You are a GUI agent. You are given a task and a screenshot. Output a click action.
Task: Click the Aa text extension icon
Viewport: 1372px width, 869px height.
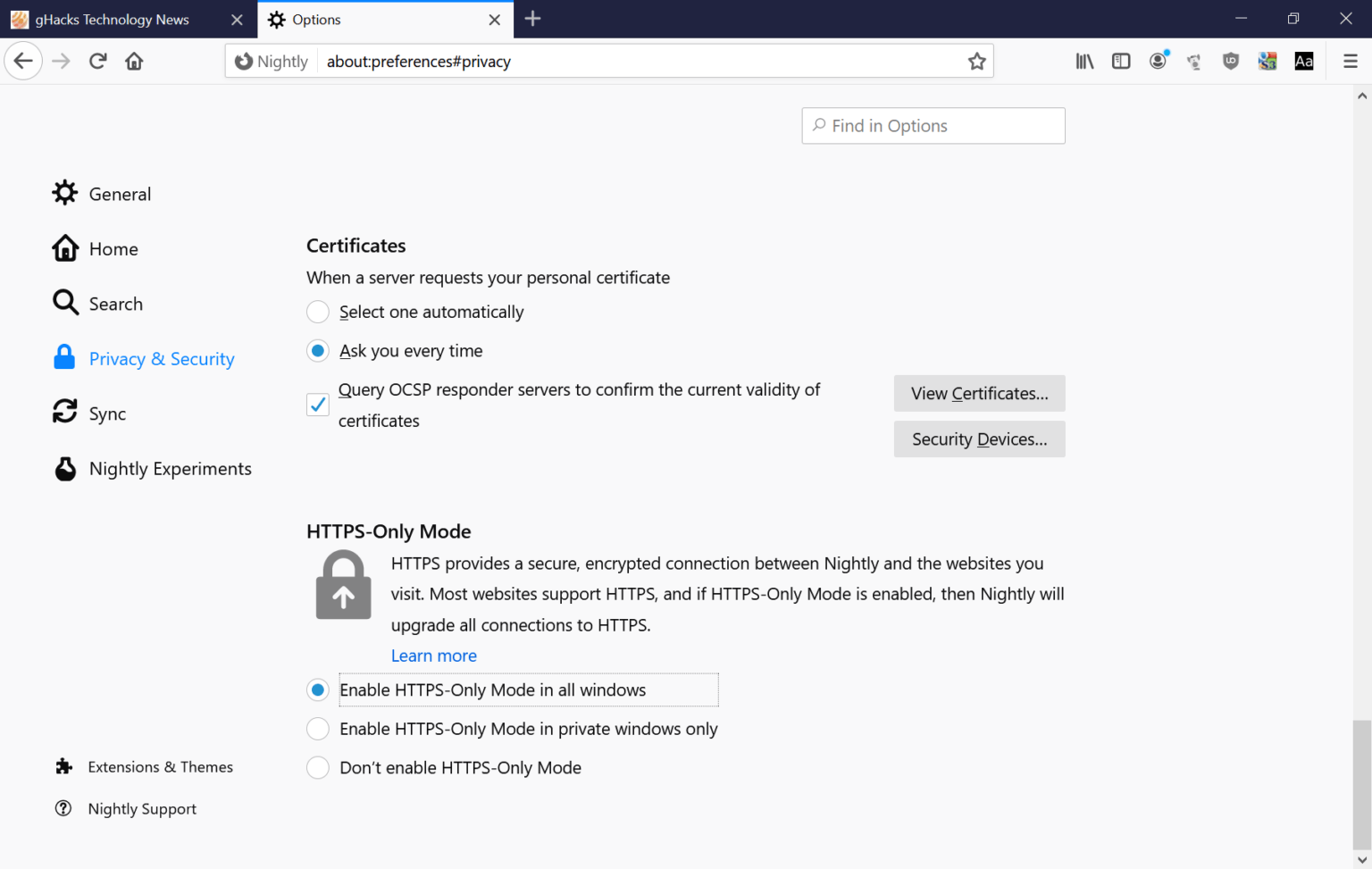pos(1303,61)
